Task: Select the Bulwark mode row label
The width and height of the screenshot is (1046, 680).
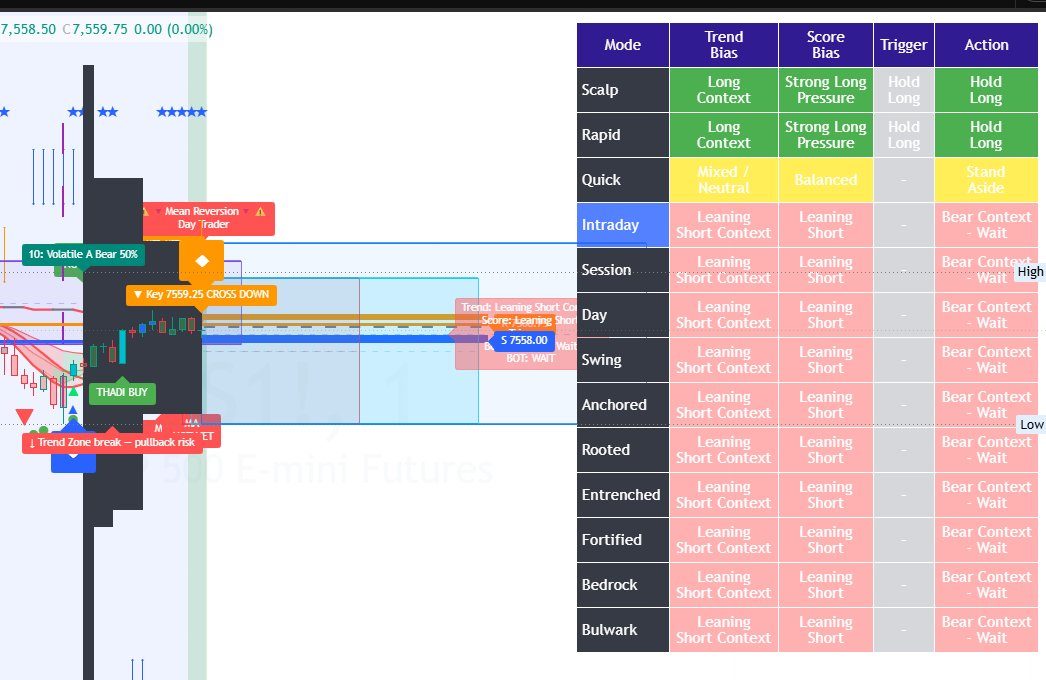Action: pyautogui.click(x=622, y=630)
